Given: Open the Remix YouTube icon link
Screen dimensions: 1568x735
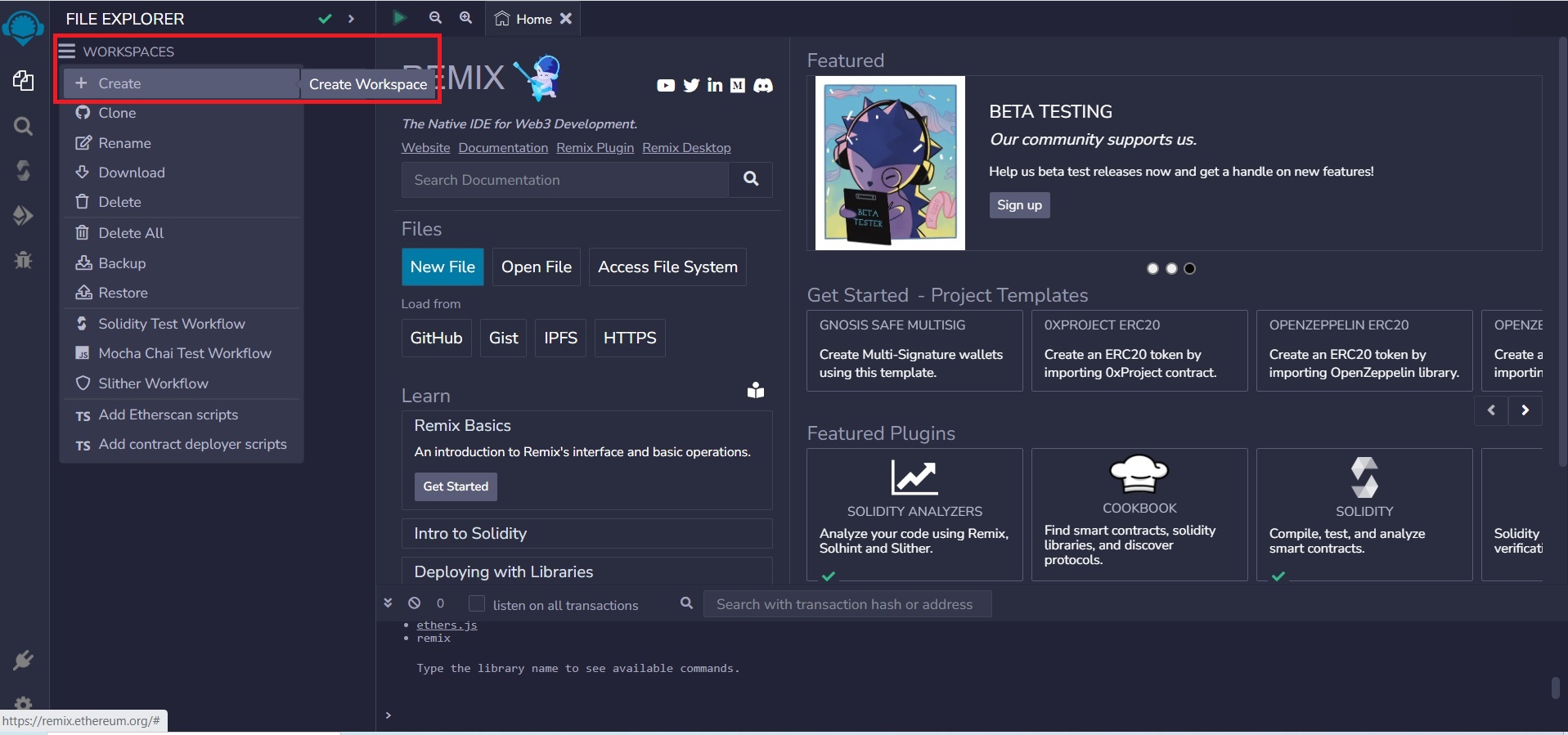Looking at the screenshot, I should pos(666,86).
